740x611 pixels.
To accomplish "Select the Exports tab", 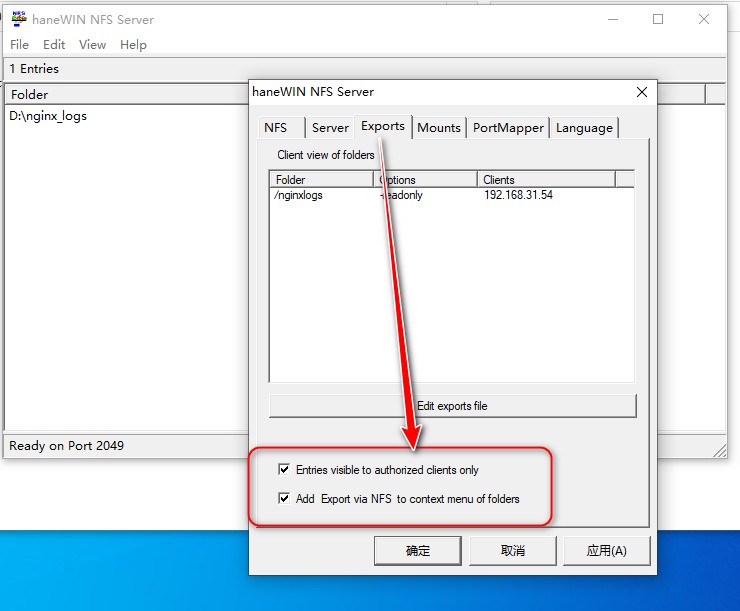I will pyautogui.click(x=383, y=126).
